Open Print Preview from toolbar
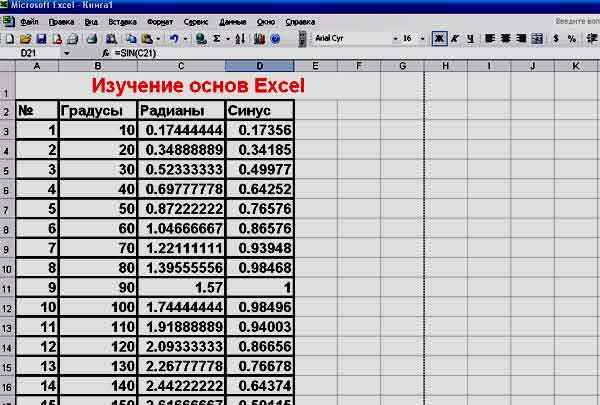This screenshot has width=600, height=405. [92, 39]
